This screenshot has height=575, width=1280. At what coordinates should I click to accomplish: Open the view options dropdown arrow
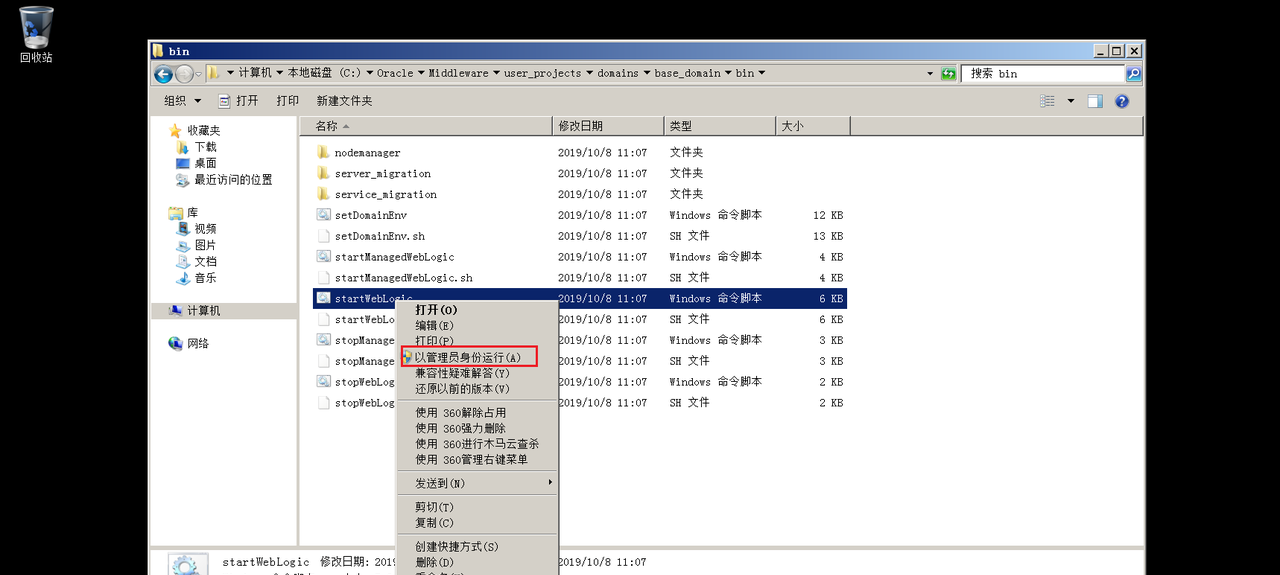[1071, 101]
